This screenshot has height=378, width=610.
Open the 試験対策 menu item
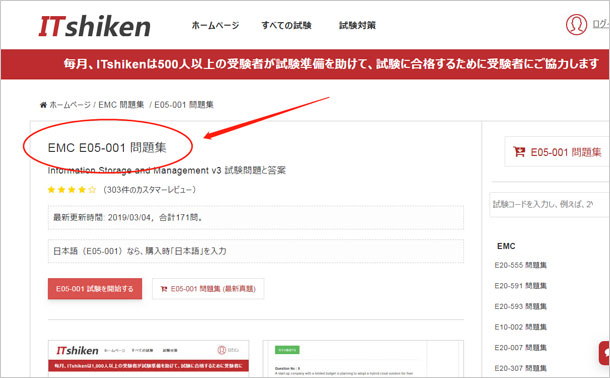357,25
